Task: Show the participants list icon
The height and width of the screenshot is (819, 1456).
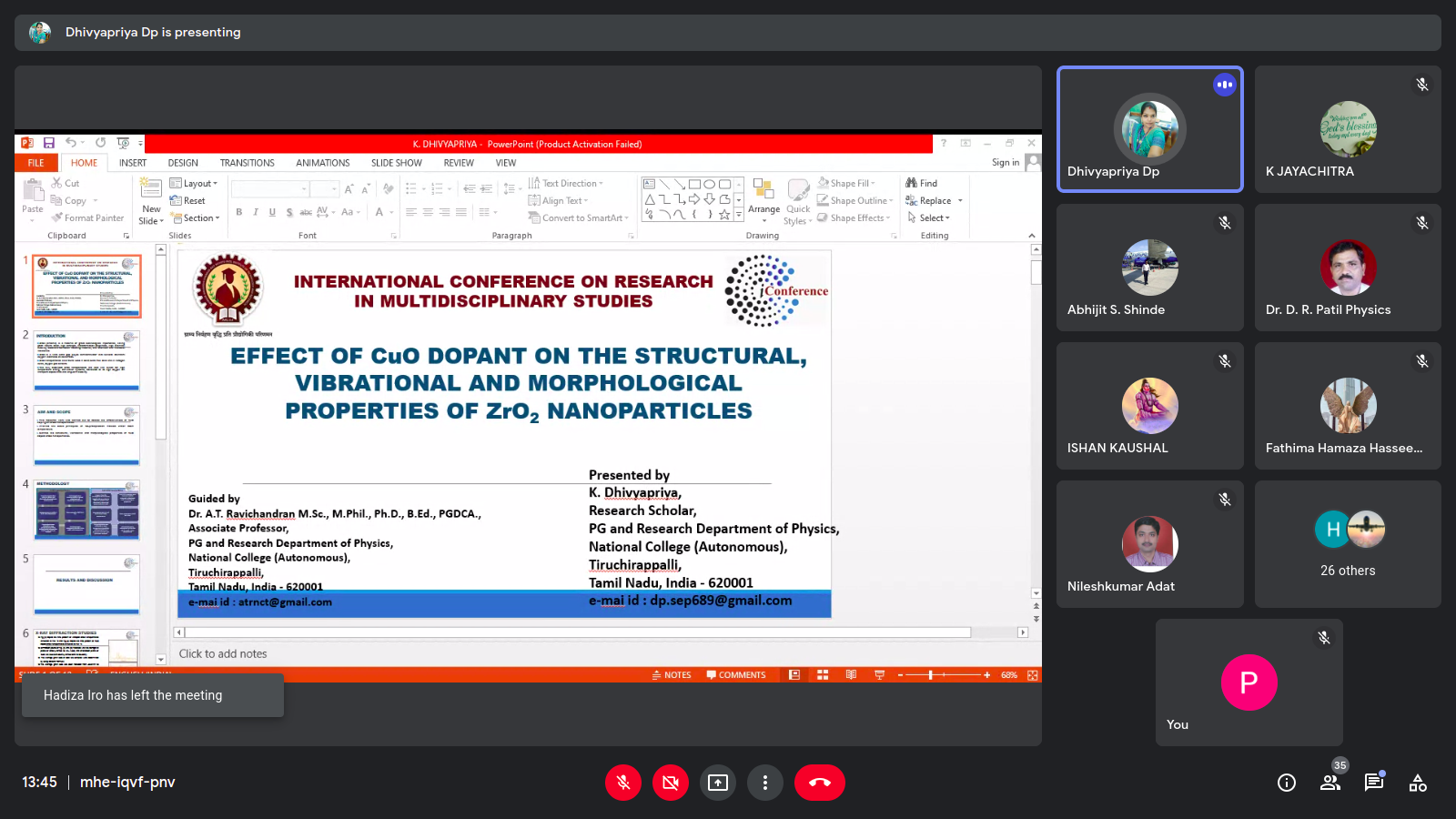Action: coord(1330,783)
